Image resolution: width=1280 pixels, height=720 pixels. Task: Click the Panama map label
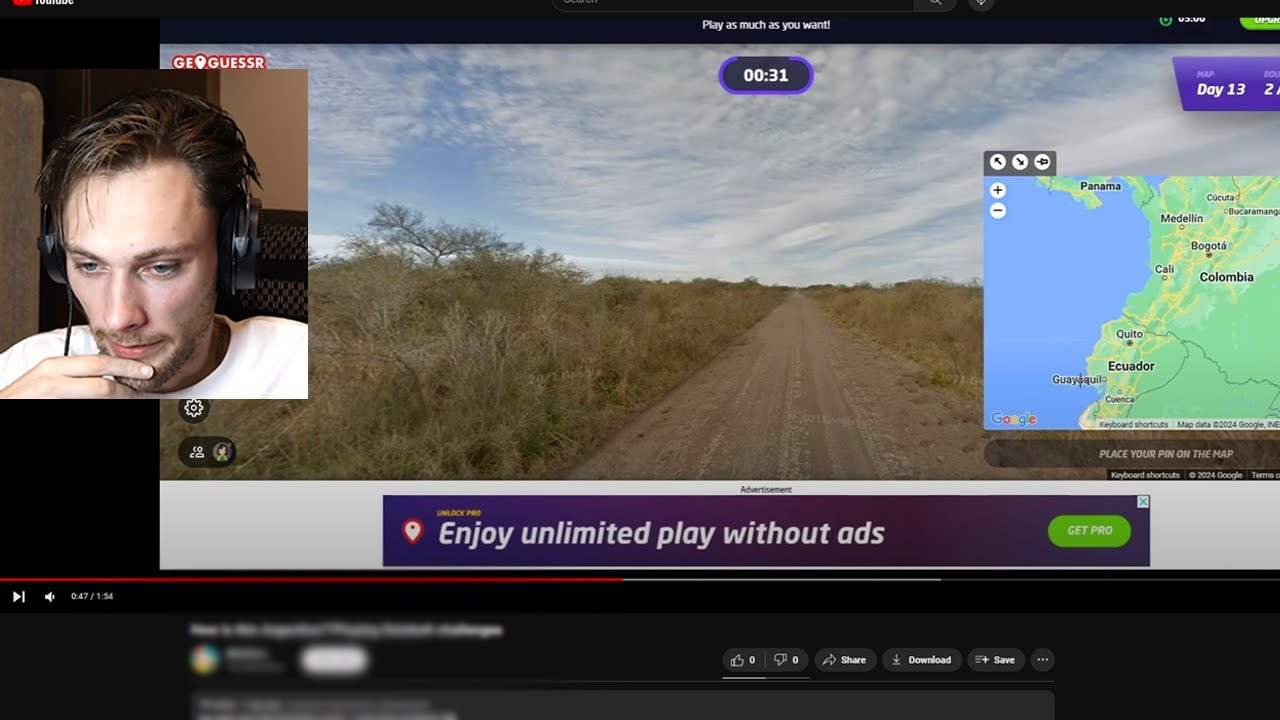(x=1100, y=186)
